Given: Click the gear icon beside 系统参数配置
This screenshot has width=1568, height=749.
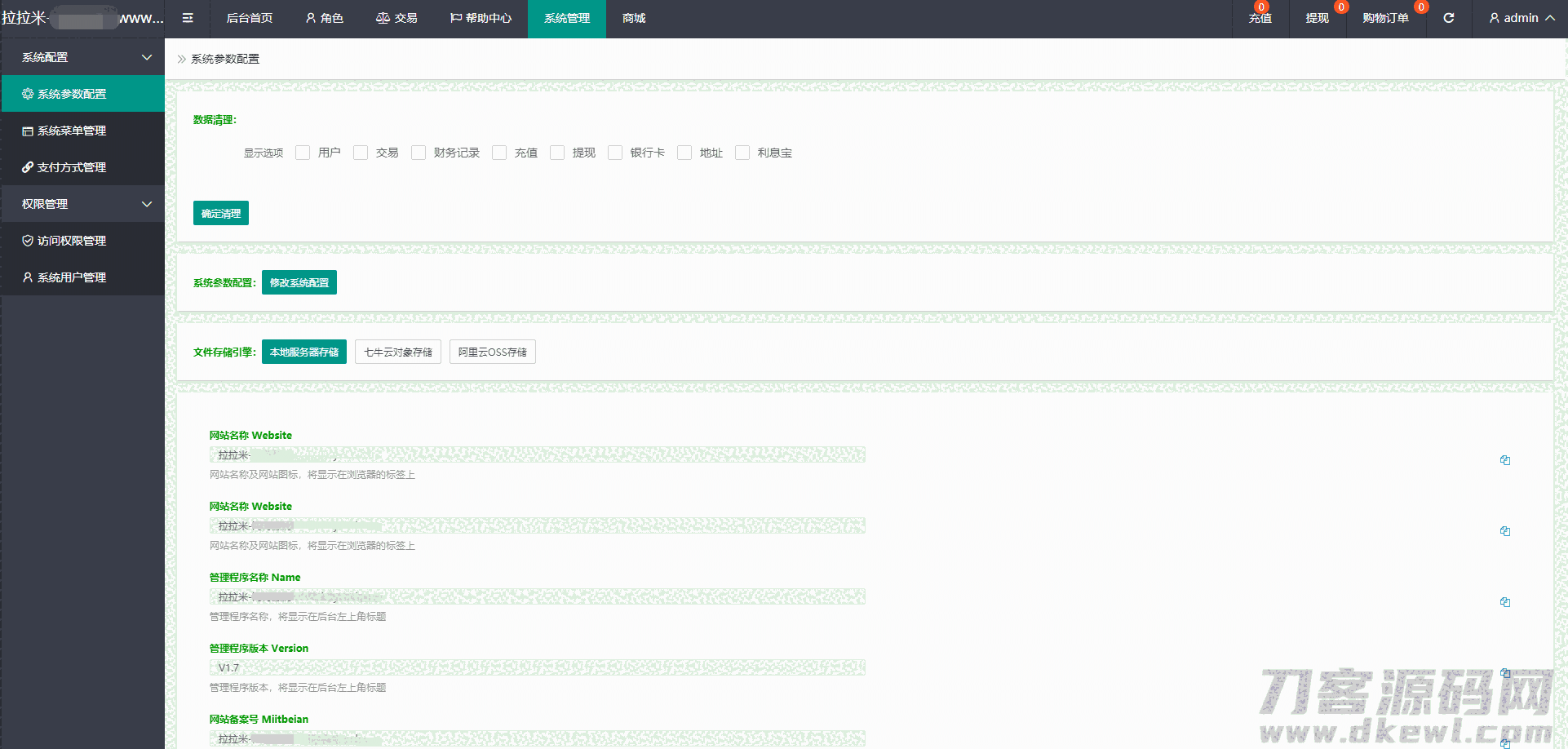Looking at the screenshot, I should point(28,94).
